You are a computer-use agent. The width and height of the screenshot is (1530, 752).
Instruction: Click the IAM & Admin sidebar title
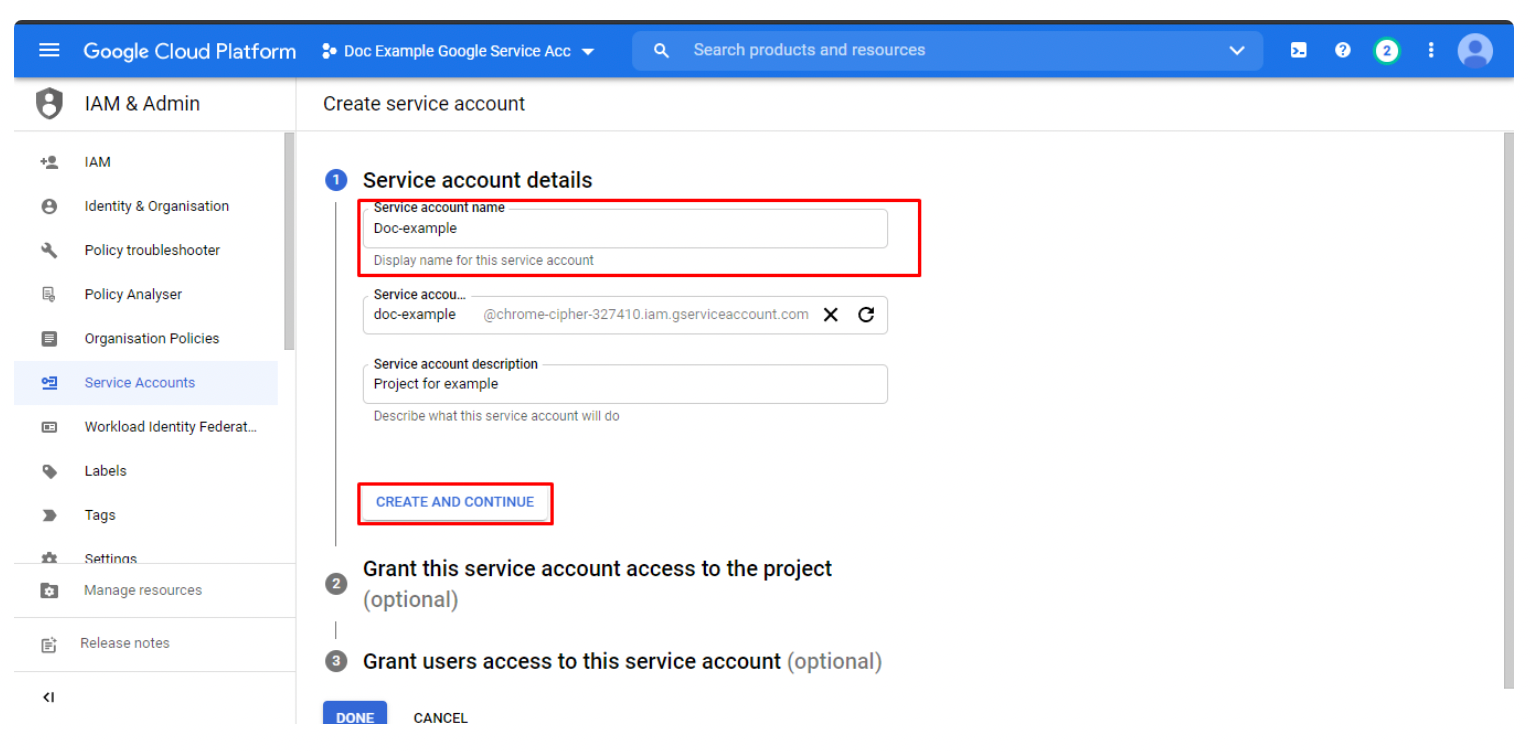142,104
